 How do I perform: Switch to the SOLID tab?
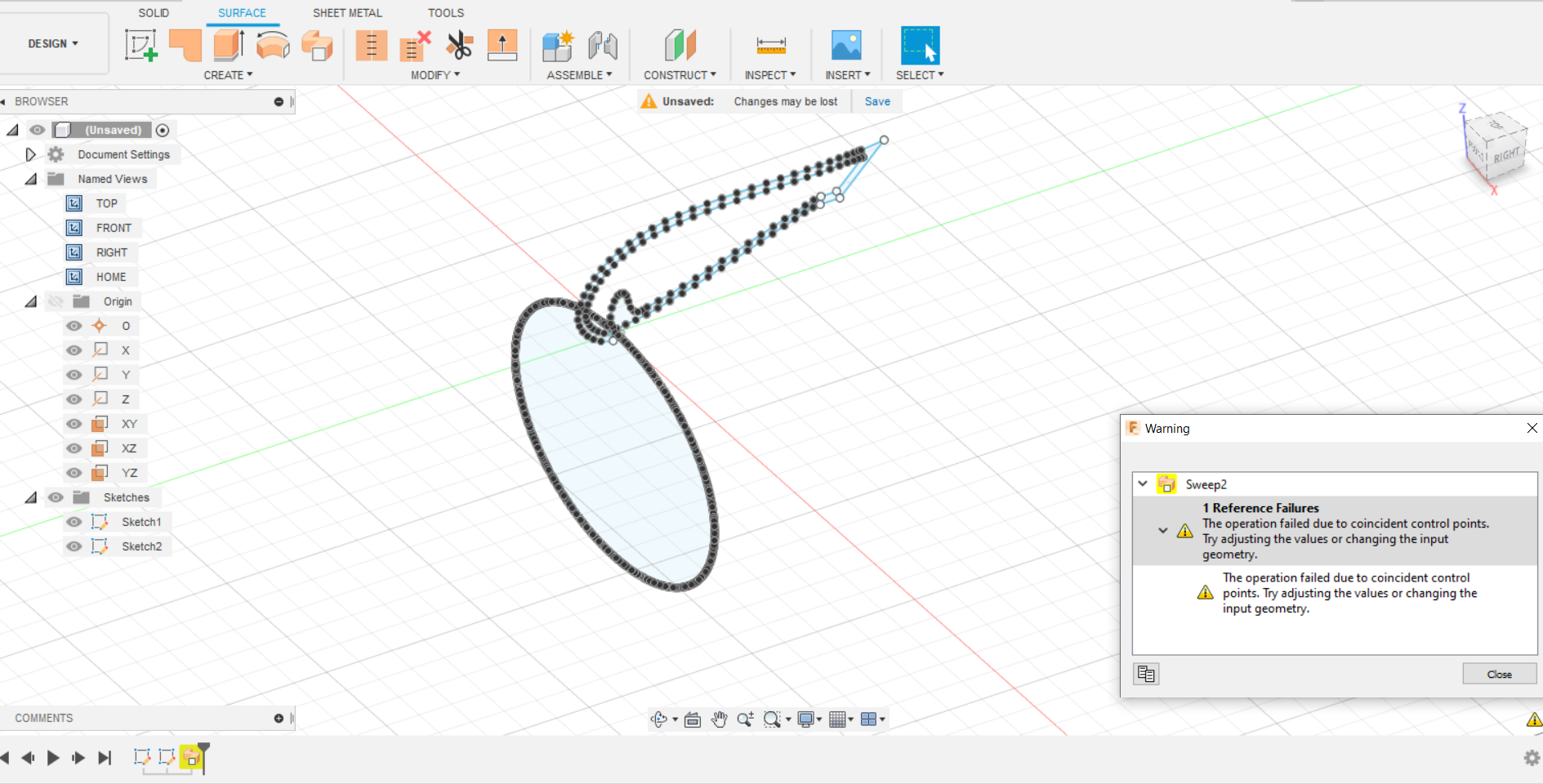tap(154, 13)
